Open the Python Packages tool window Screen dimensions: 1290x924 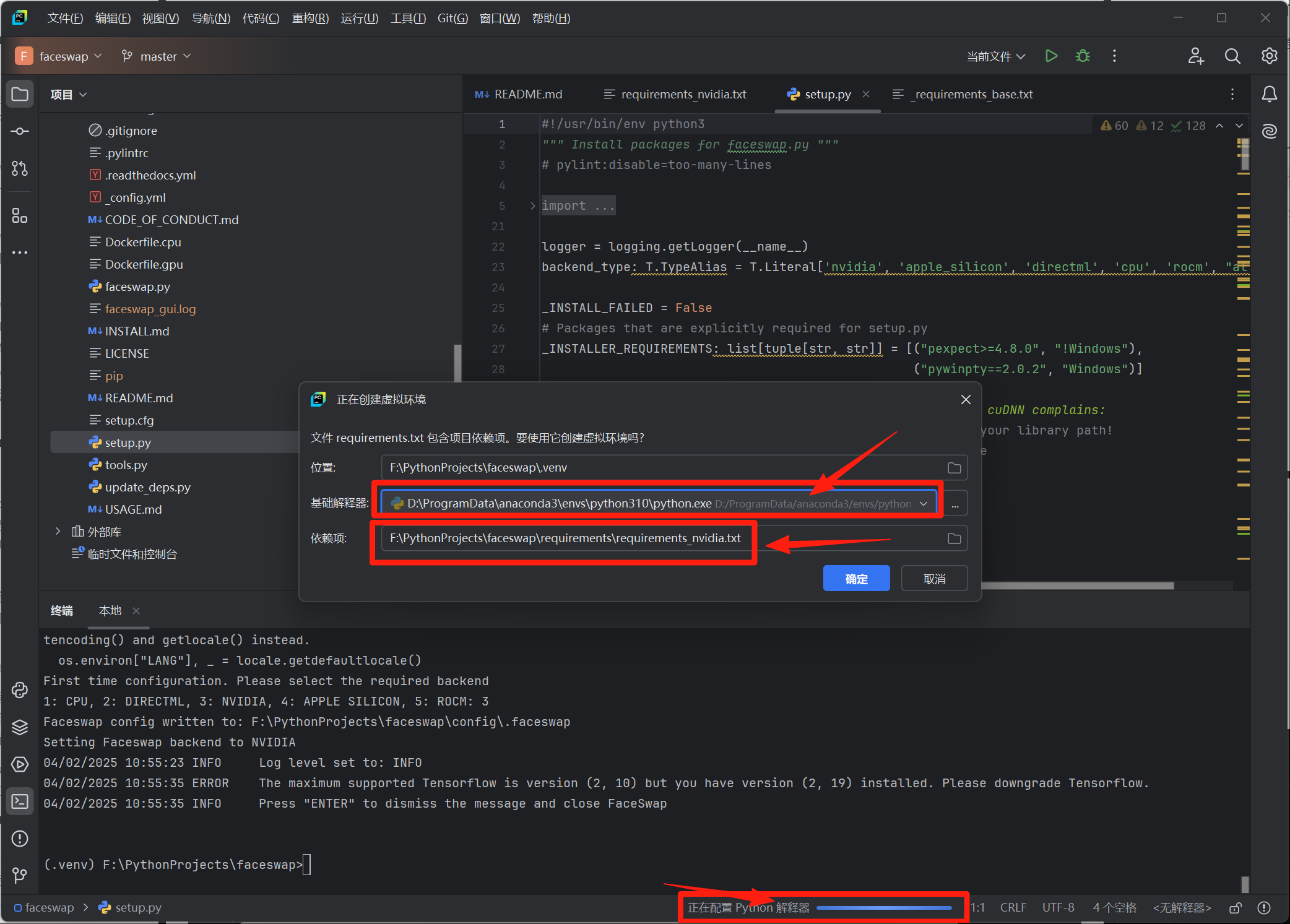click(20, 727)
